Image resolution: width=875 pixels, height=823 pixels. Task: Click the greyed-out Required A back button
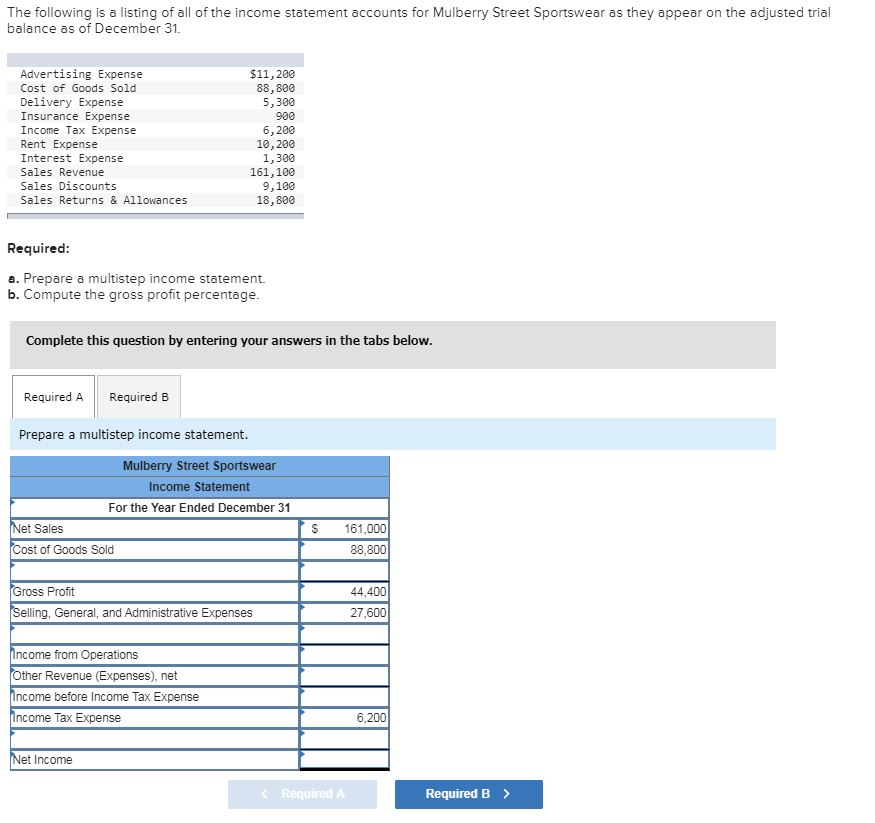(x=302, y=794)
